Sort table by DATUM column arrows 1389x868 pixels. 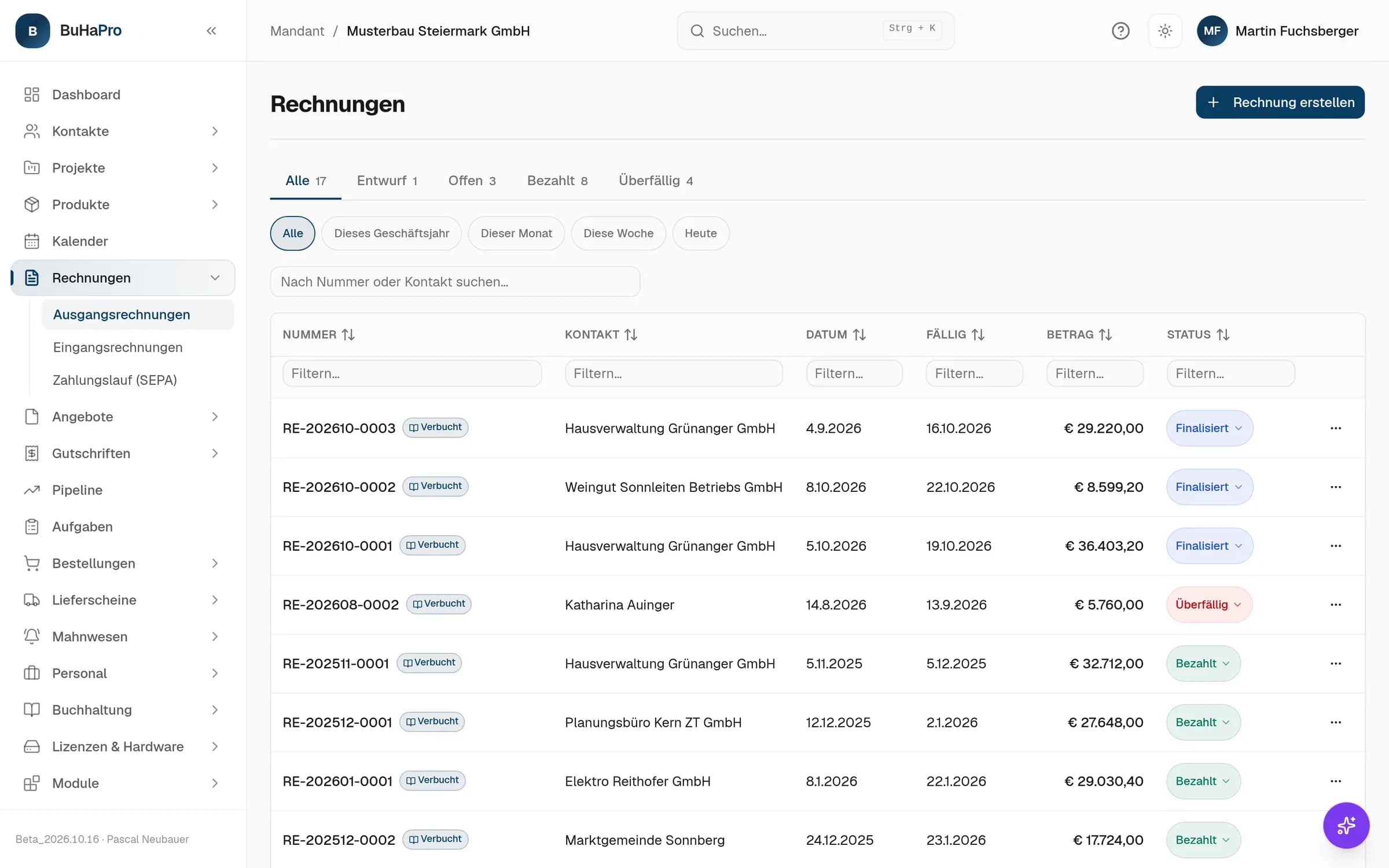click(x=859, y=334)
